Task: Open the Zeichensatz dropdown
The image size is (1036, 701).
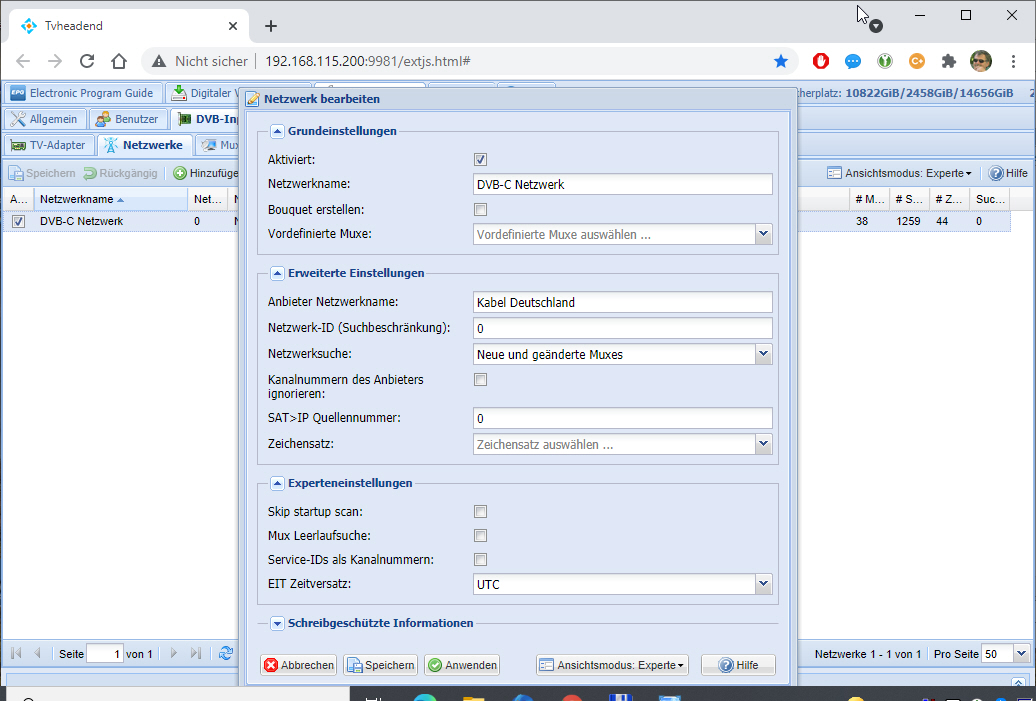Action: 764,444
